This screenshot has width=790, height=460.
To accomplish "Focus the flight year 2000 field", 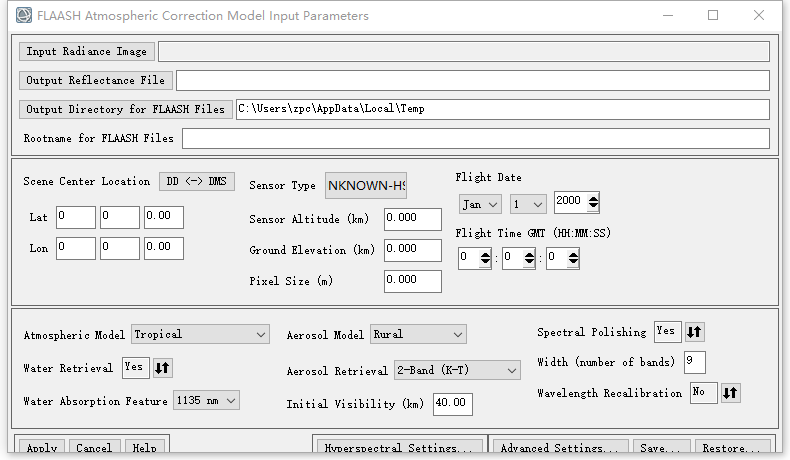I will [x=571, y=202].
